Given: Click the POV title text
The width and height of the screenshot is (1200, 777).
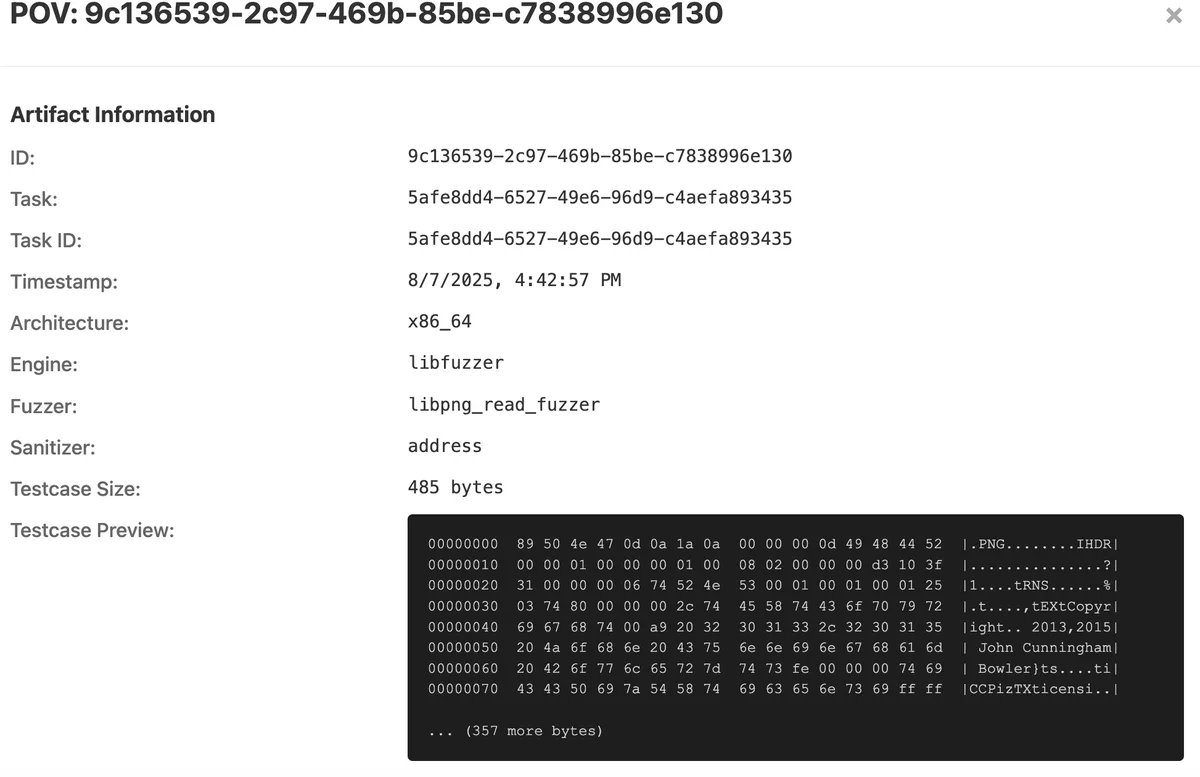Looking at the screenshot, I should coord(365,15).
